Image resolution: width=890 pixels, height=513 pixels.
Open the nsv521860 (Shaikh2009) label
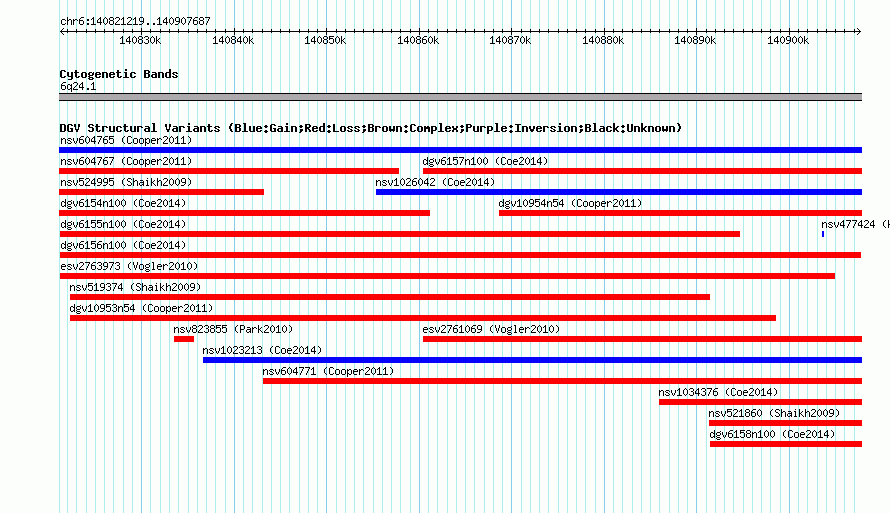774,413
